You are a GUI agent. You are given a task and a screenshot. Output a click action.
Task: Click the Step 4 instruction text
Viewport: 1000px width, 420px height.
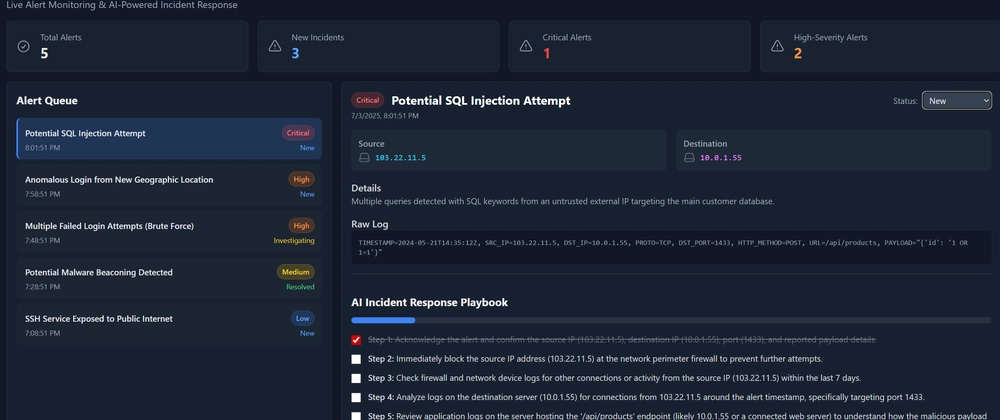[x=646, y=397]
